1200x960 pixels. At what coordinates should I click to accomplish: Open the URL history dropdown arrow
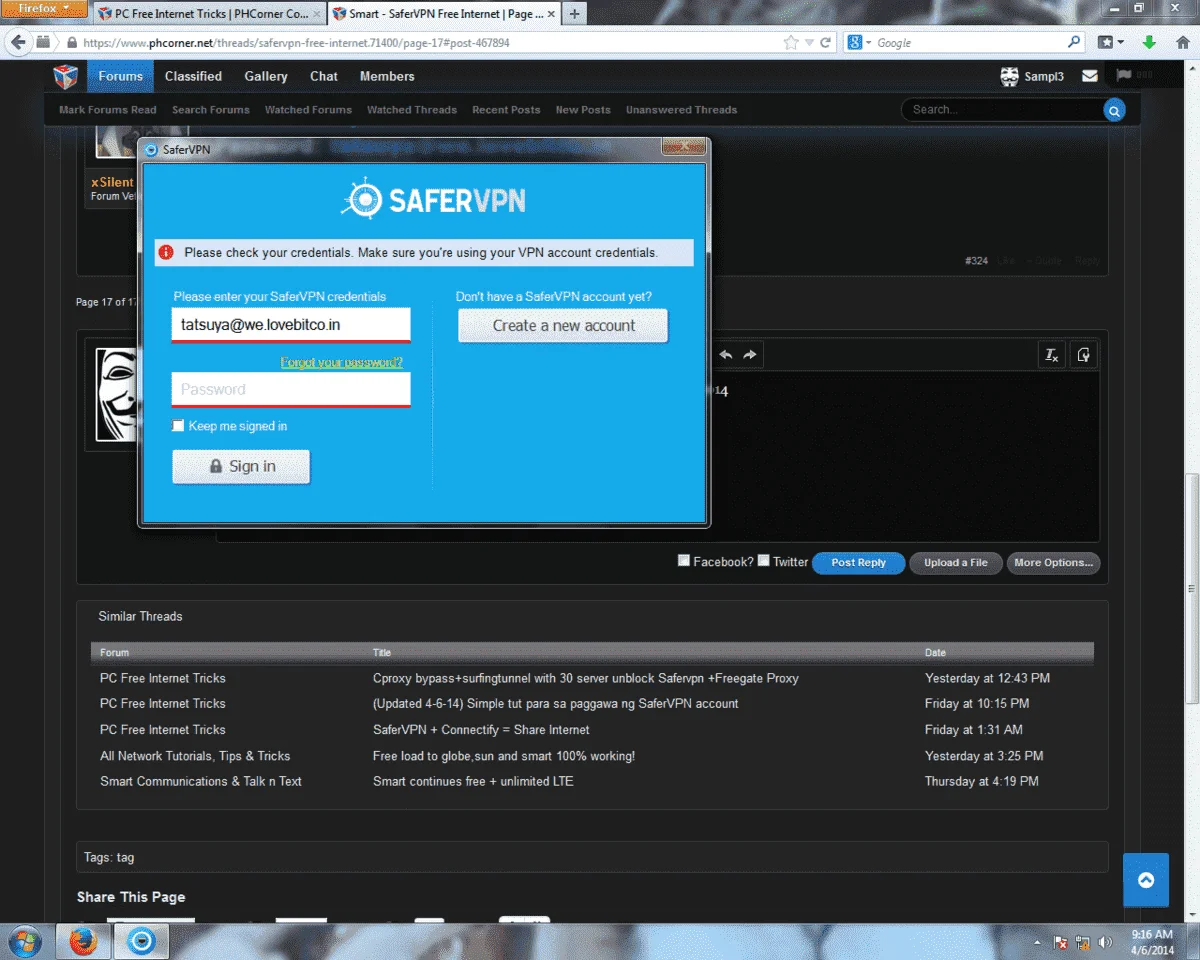point(809,43)
